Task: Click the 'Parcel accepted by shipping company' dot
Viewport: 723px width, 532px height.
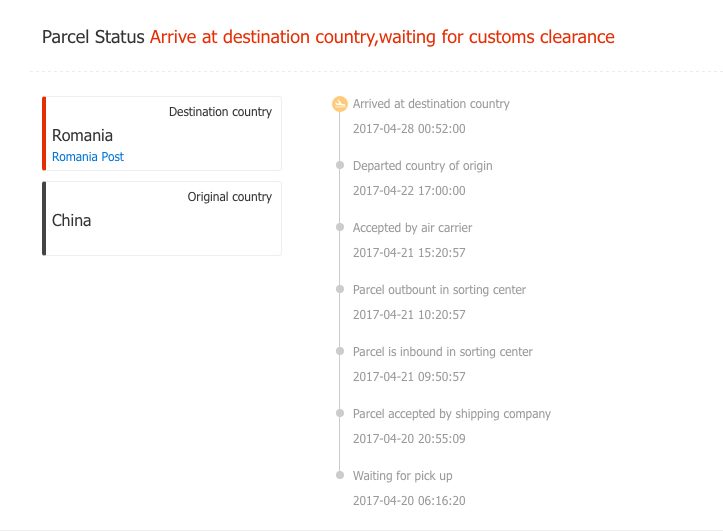Action: coord(340,414)
